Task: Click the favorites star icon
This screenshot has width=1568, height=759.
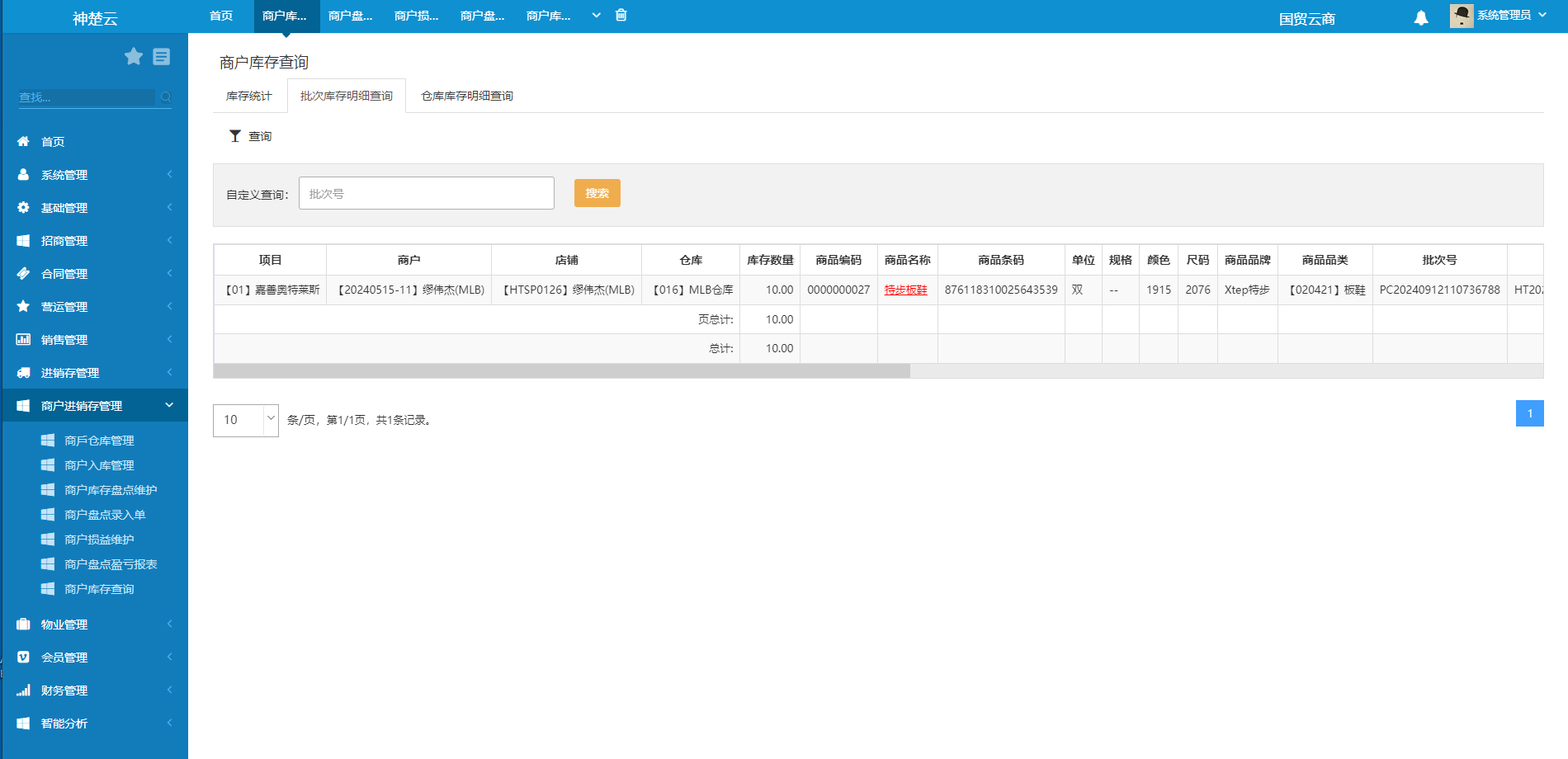Action: 134,56
